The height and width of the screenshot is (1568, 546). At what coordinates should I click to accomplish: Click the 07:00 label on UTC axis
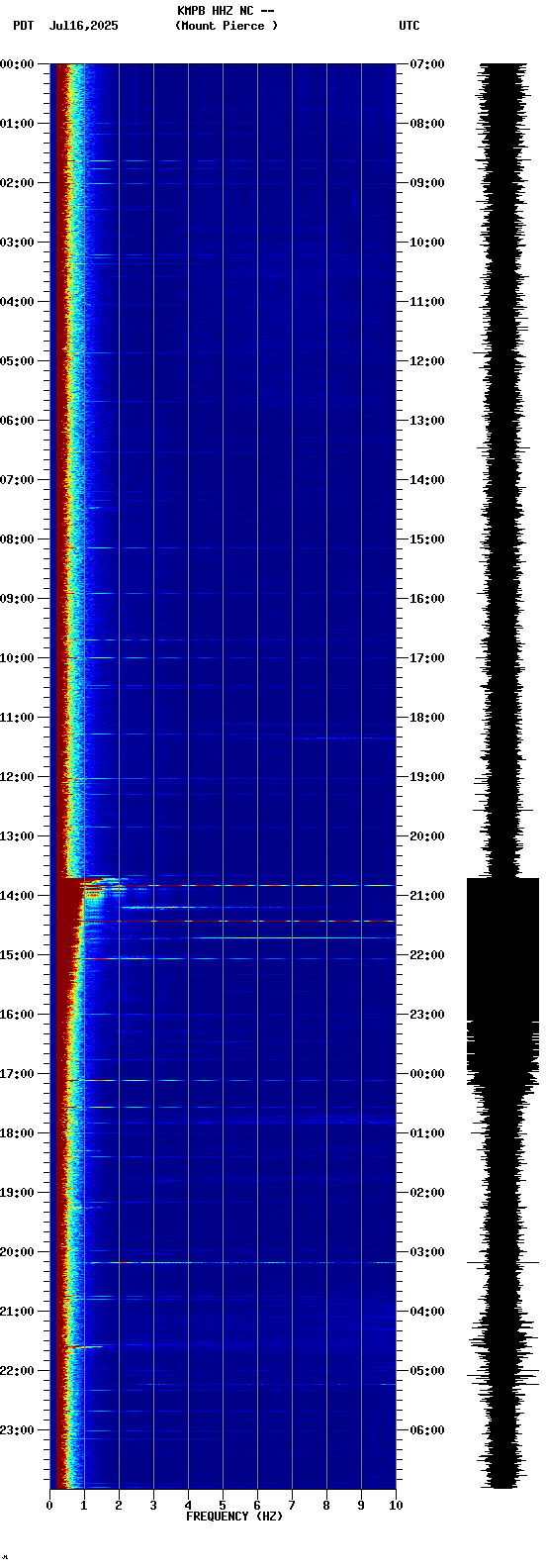click(427, 64)
